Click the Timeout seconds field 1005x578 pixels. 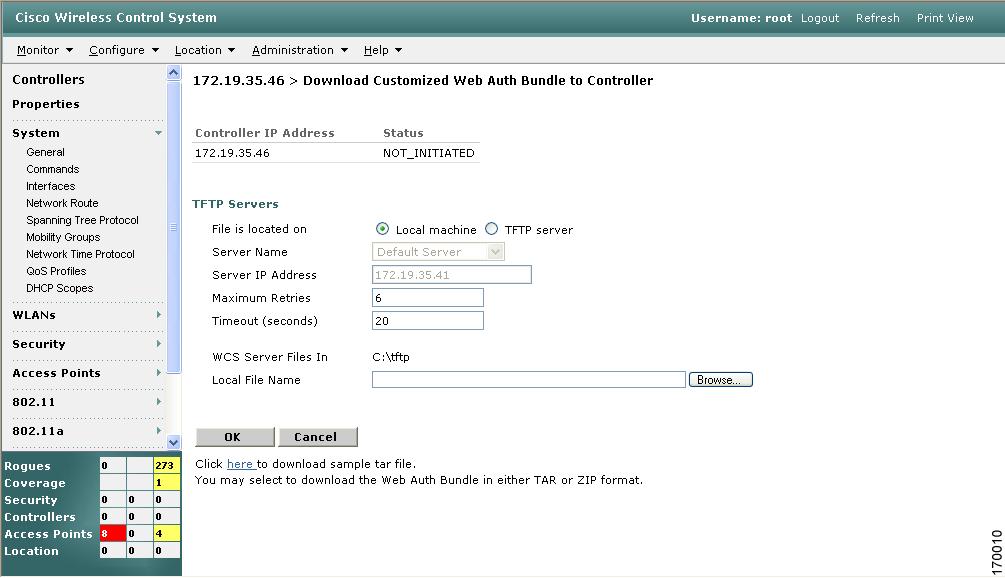tap(428, 321)
